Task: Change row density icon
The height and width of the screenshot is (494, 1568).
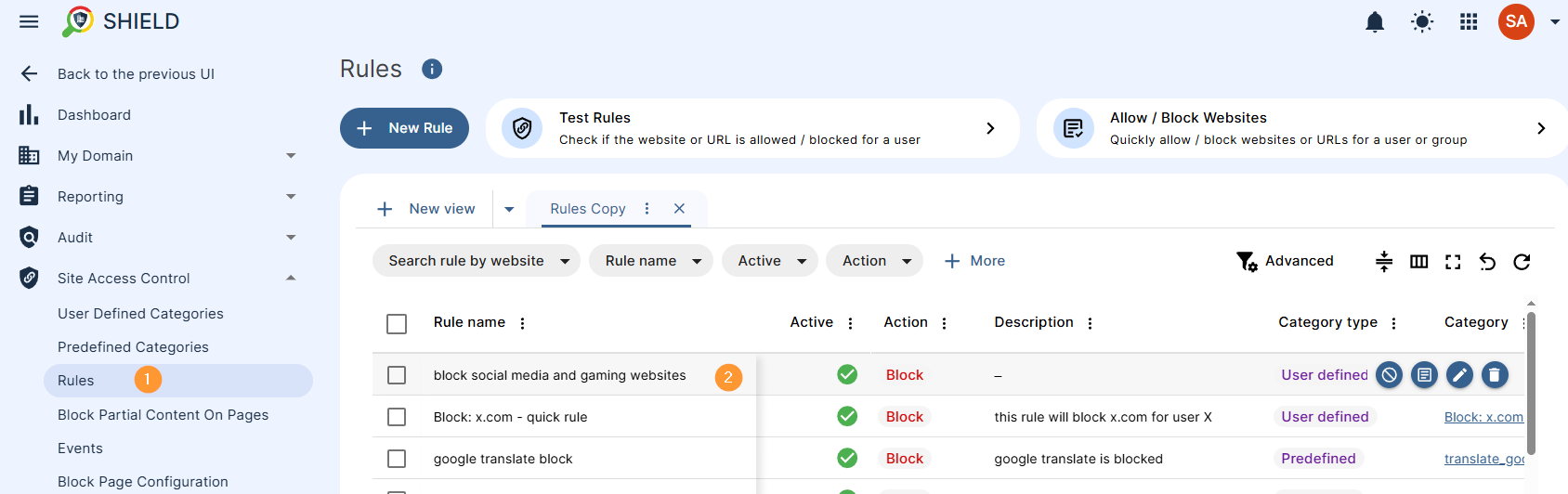Action: point(1384,262)
